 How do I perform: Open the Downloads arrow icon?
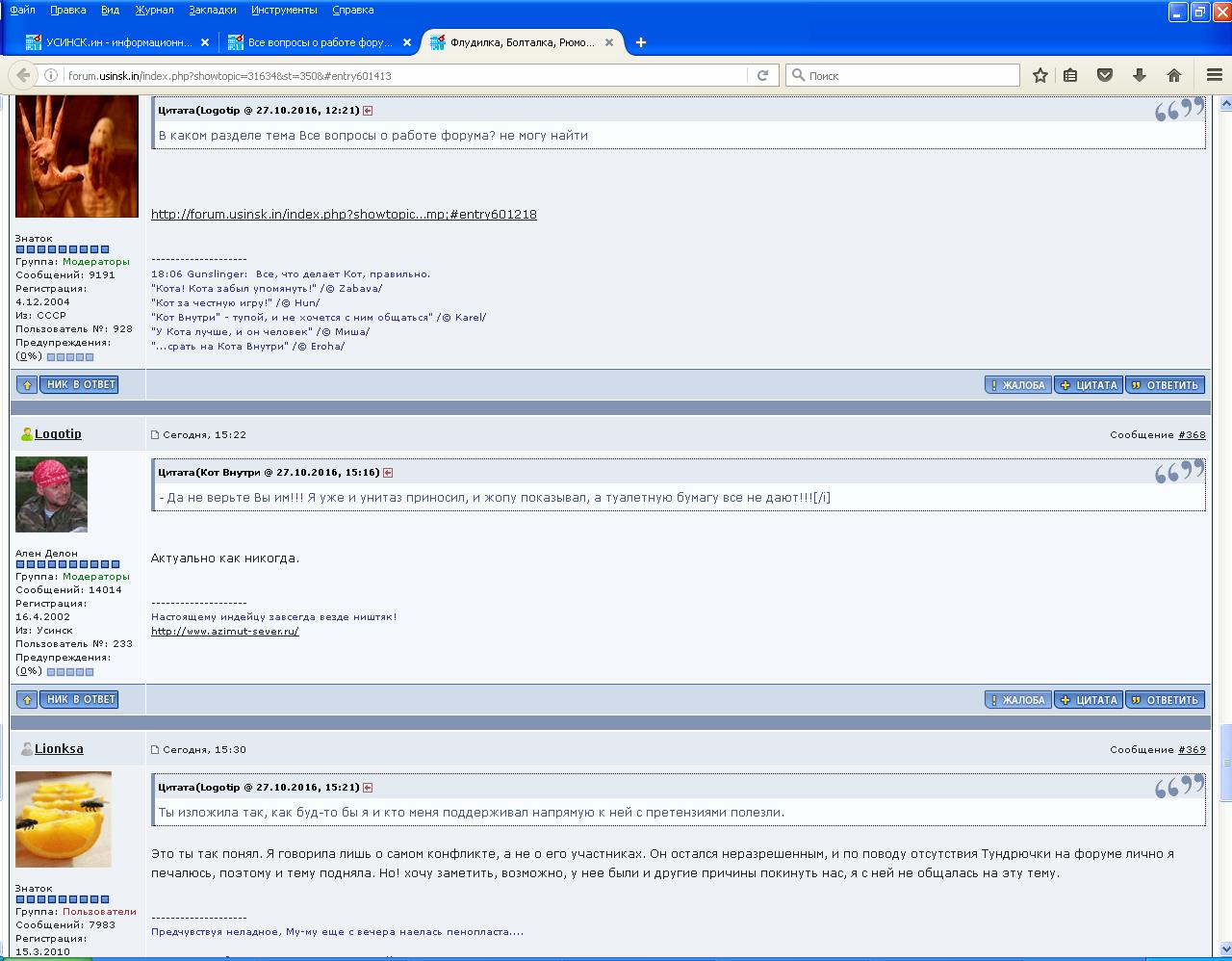(1140, 75)
